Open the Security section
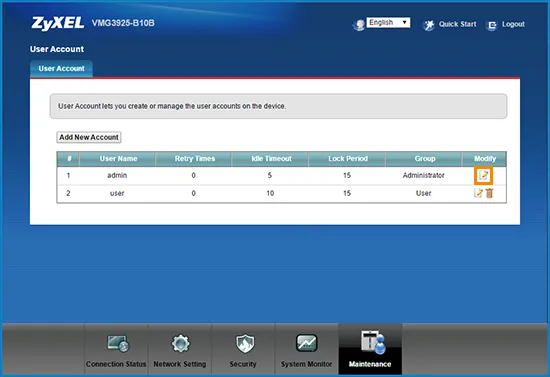Viewport: 550px width, 377px height. (x=243, y=350)
